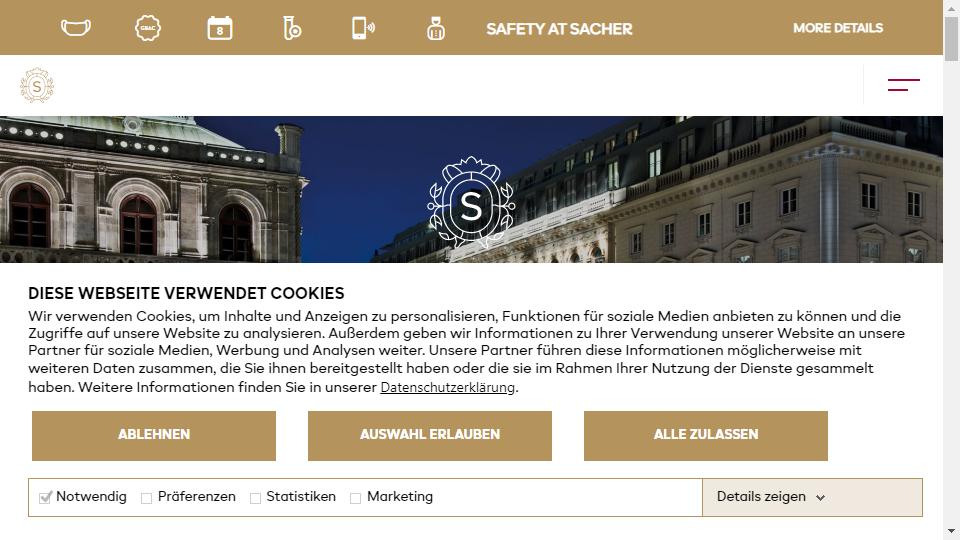
Task: Open MORE DETAILS in the safety banner
Action: [x=838, y=28]
